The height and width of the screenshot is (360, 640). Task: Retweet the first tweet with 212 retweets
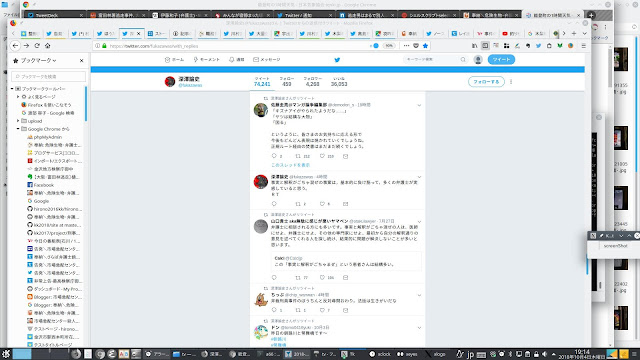[x=298, y=156]
